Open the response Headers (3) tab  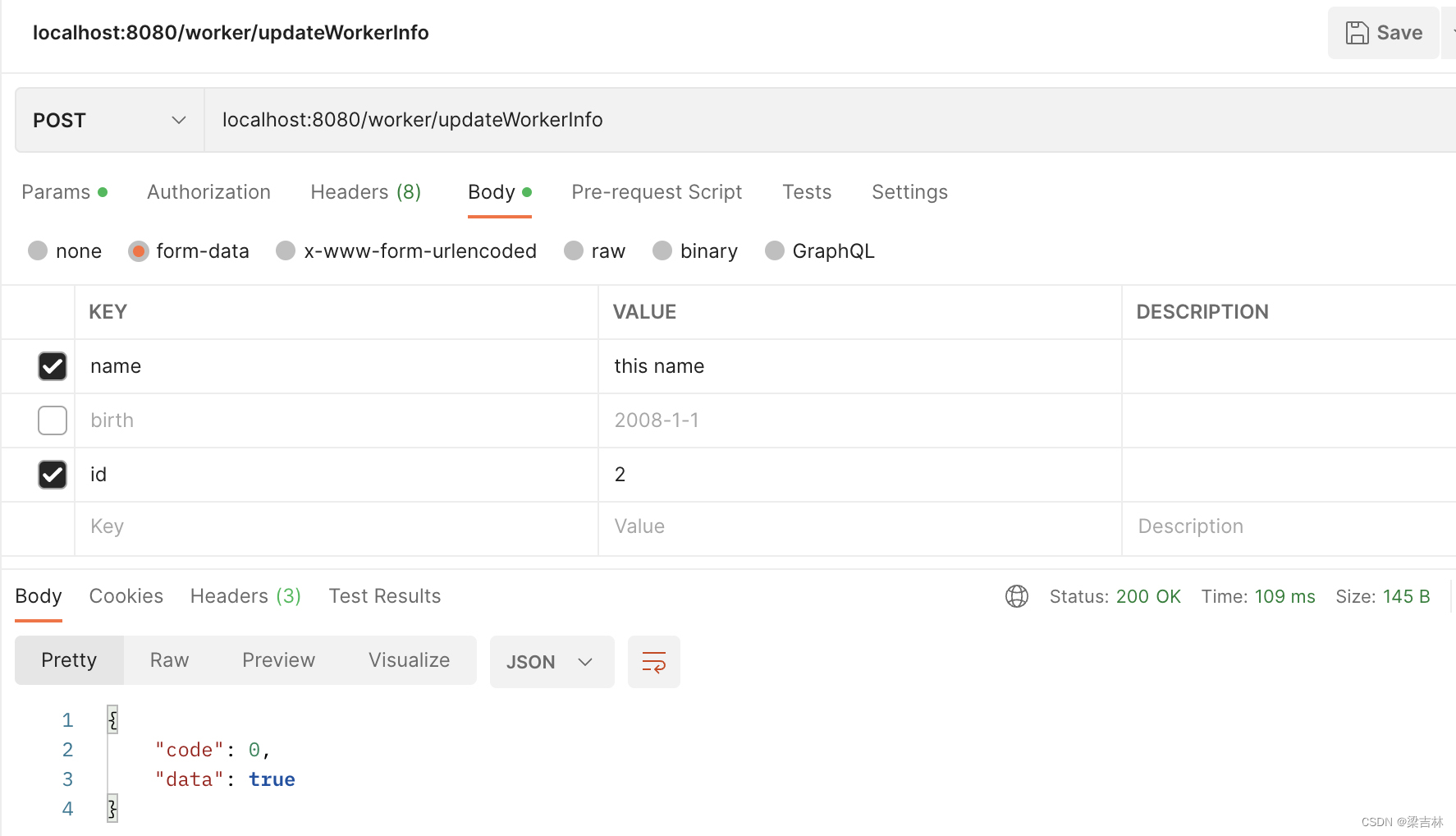tap(245, 596)
